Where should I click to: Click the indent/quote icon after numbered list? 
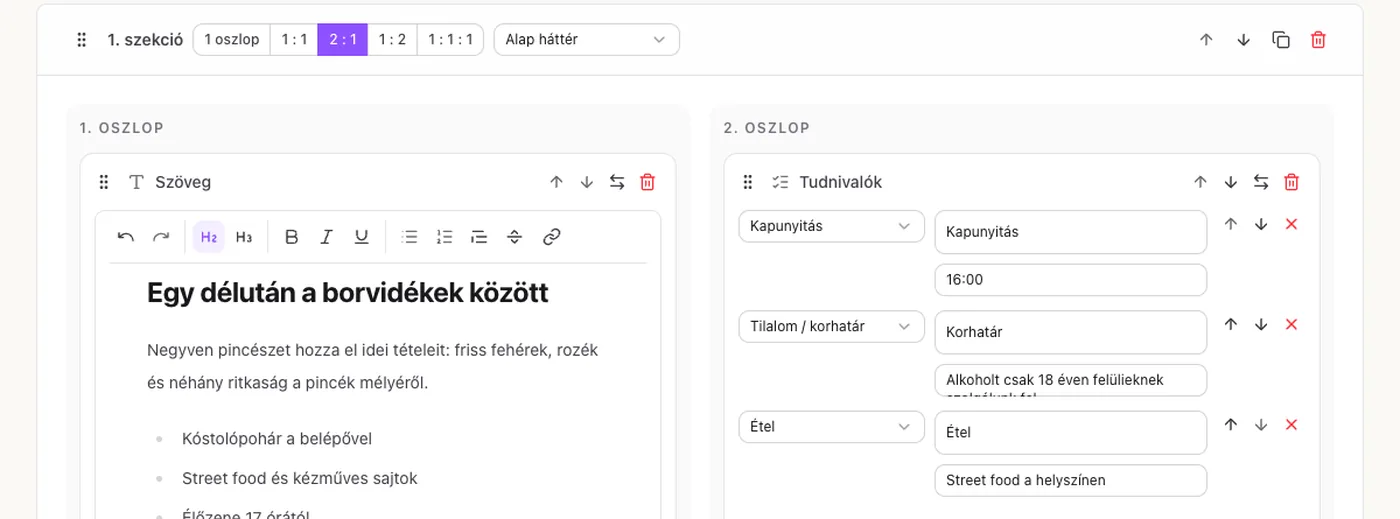[x=479, y=237]
